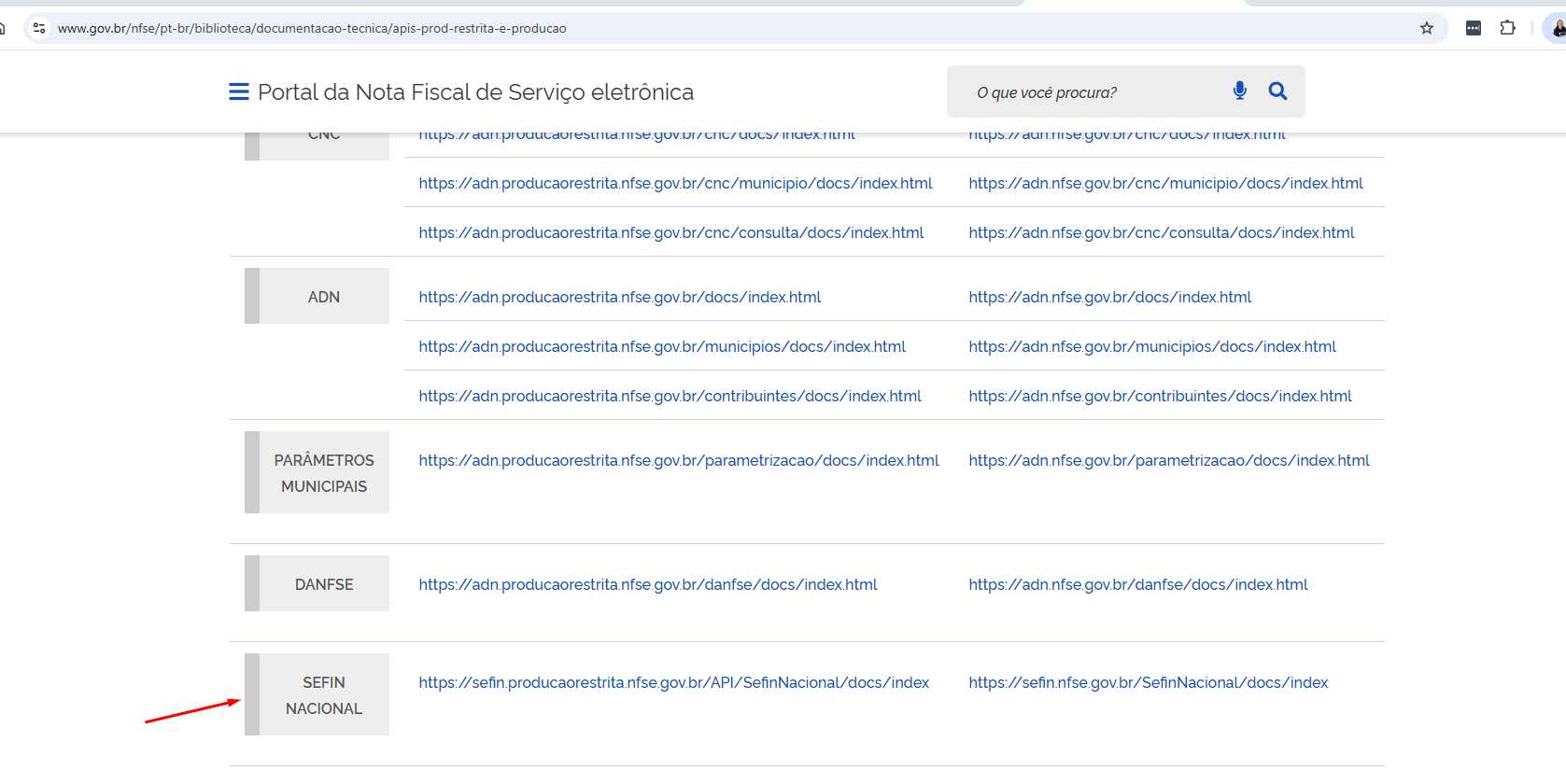1566x784 pixels.
Task: Open the hamburger navigation menu
Action: (x=239, y=91)
